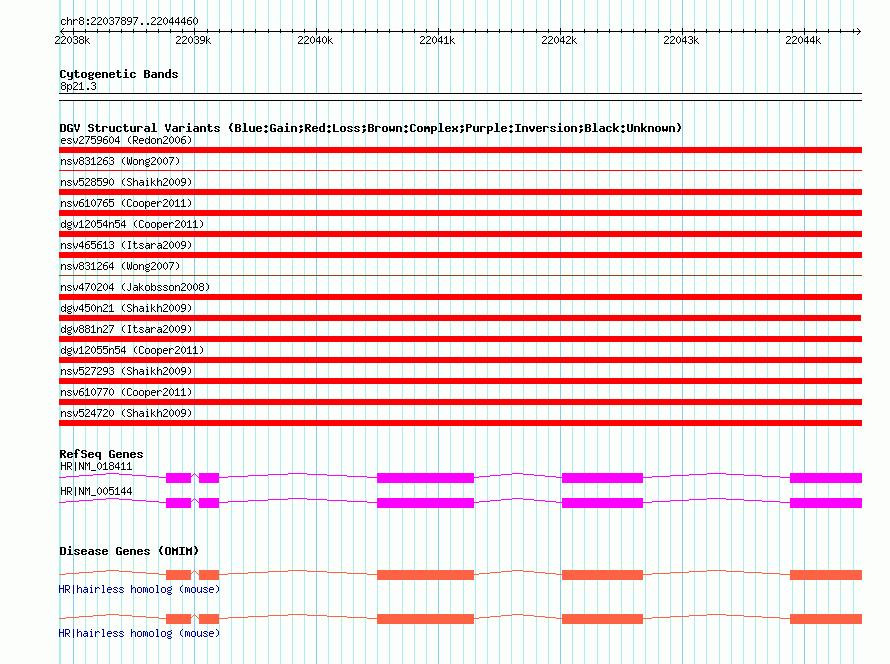The height and width of the screenshot is (664, 890).
Task: Select the 22044k ruler mark
Action: click(803, 40)
